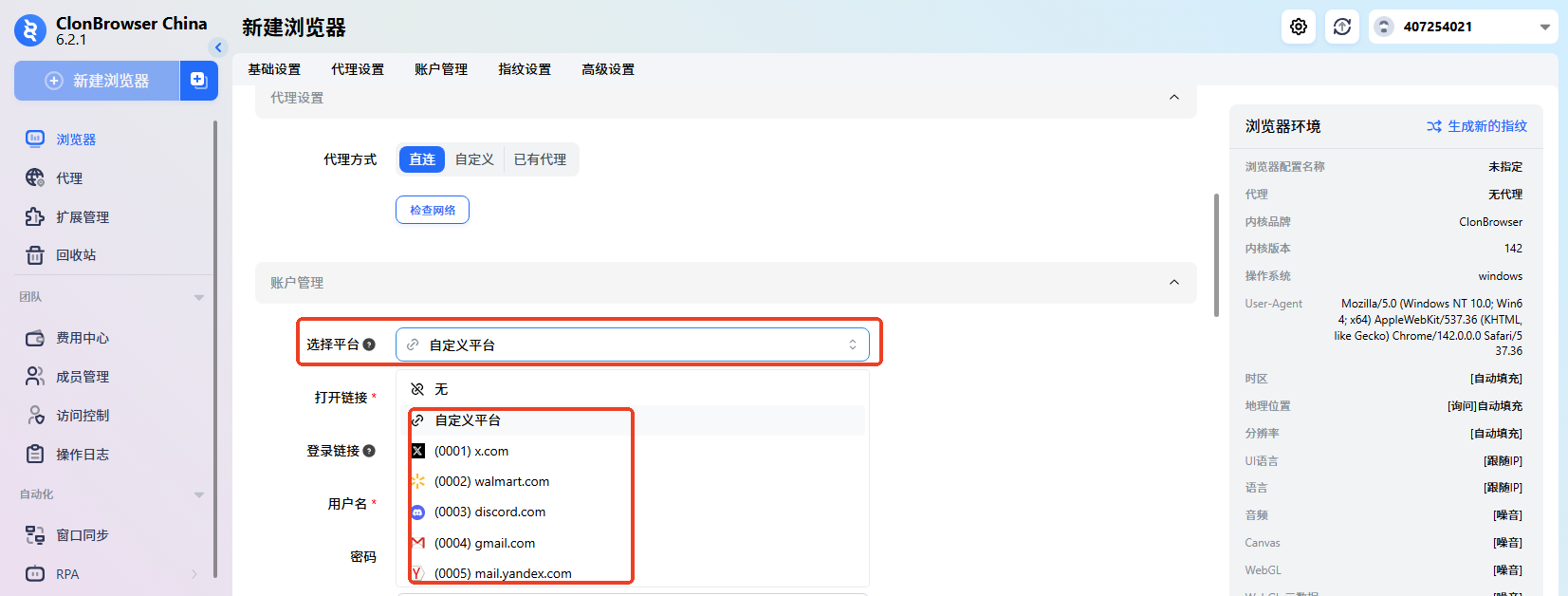This screenshot has width=1568, height=596.
Task: Choose (0002) walmart.com platform
Action: (x=633, y=481)
